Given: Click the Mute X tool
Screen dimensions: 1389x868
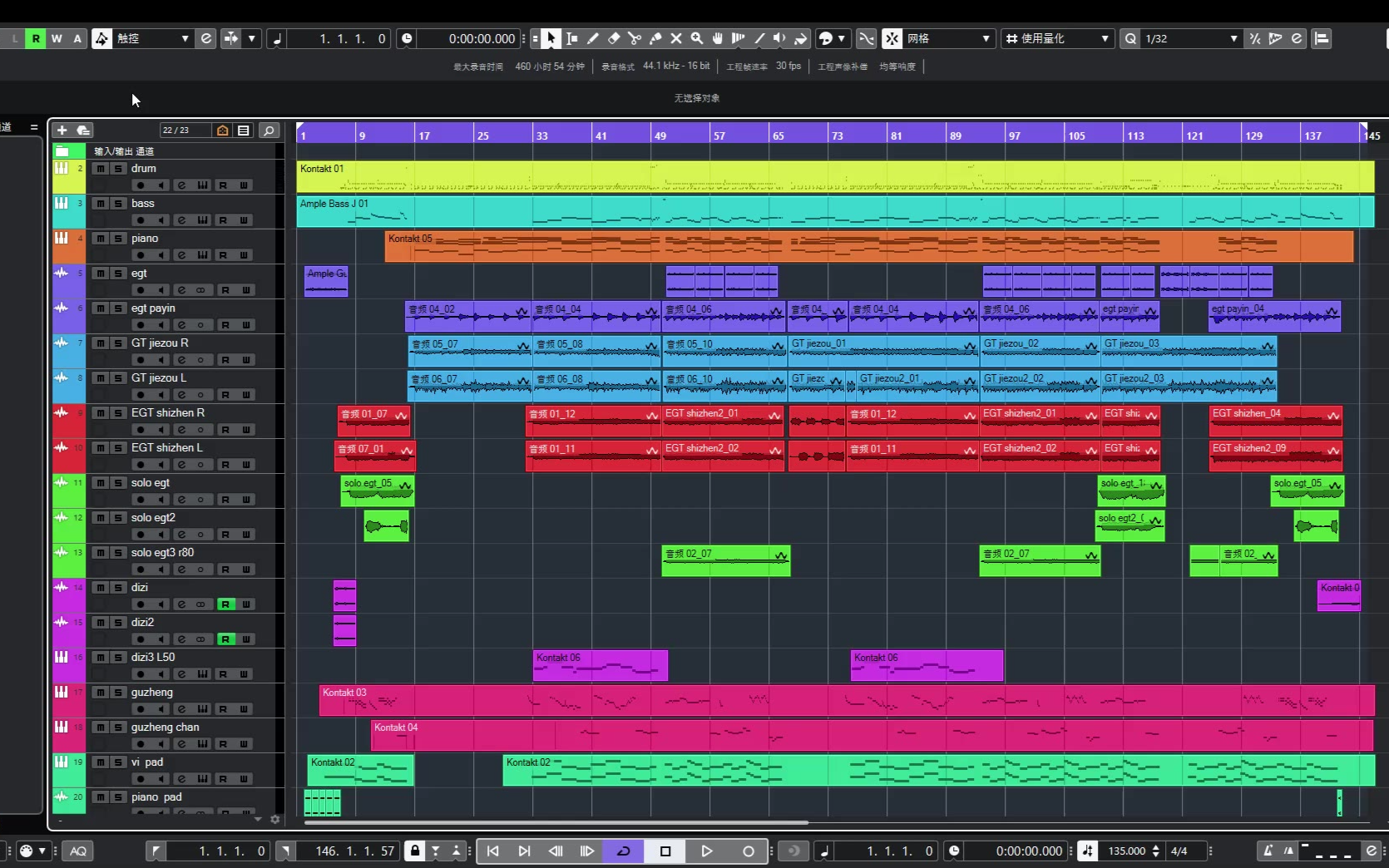Looking at the screenshot, I should [676, 38].
